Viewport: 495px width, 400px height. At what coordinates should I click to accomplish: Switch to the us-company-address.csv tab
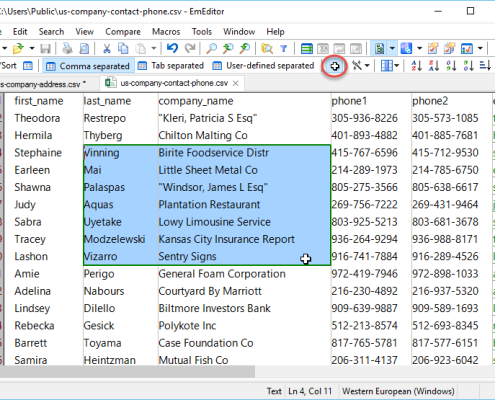click(43, 84)
